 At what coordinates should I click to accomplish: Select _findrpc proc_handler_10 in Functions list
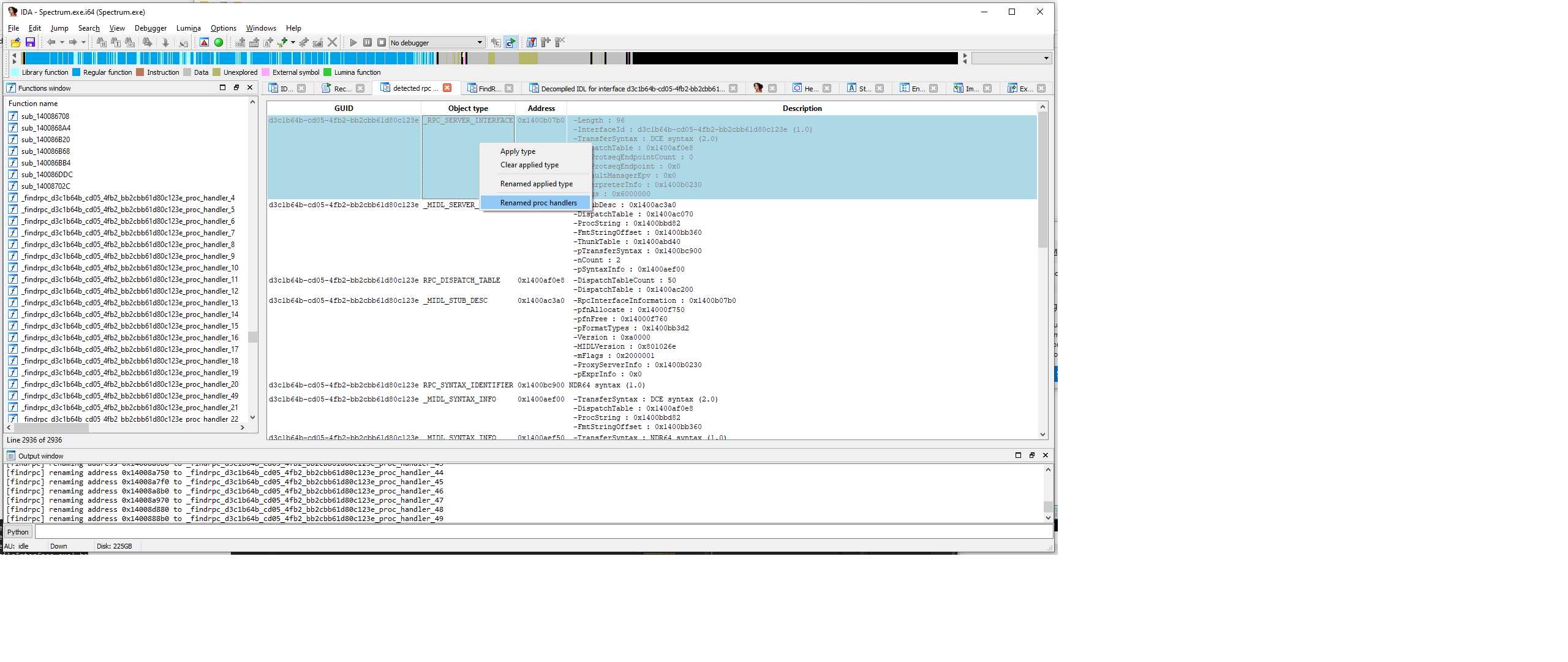point(130,268)
